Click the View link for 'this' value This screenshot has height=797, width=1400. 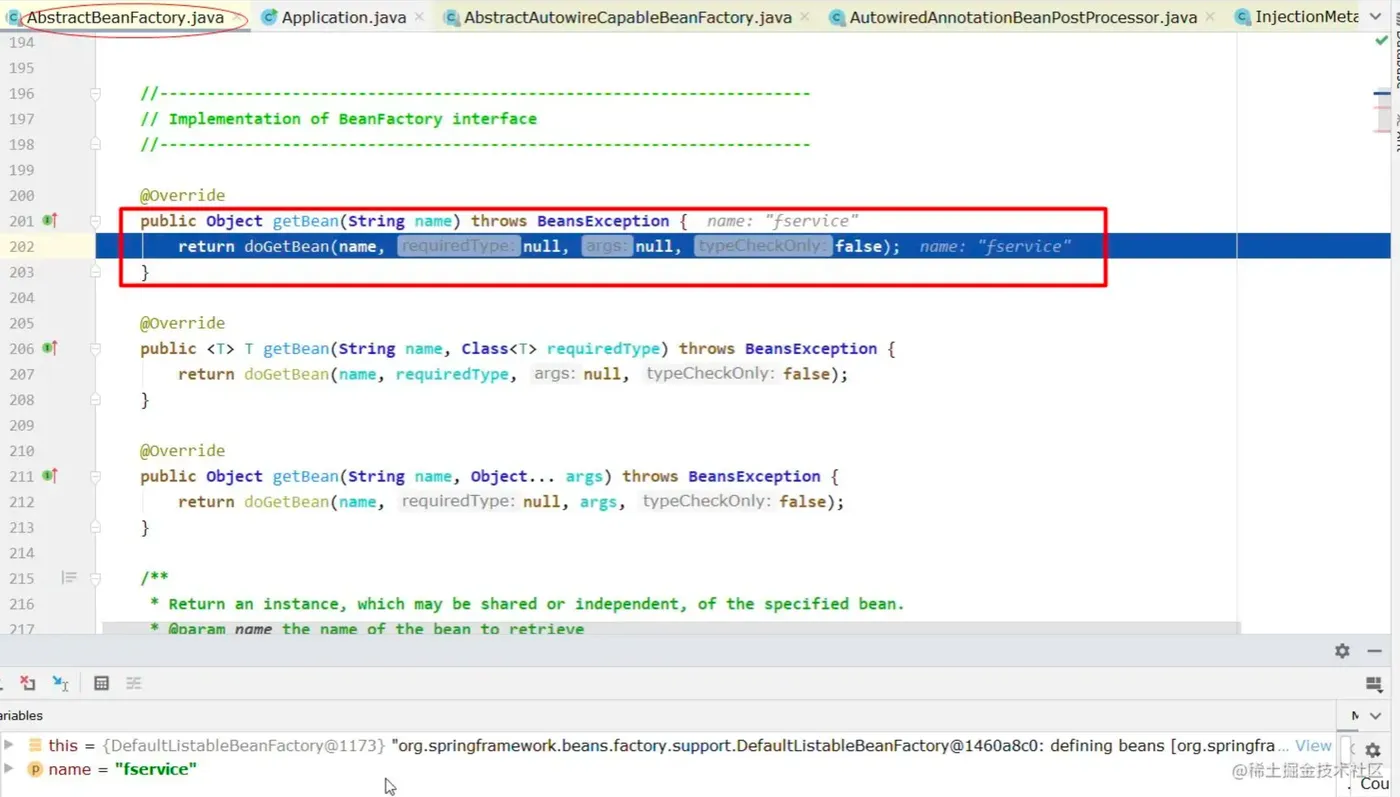pyautogui.click(x=1313, y=745)
